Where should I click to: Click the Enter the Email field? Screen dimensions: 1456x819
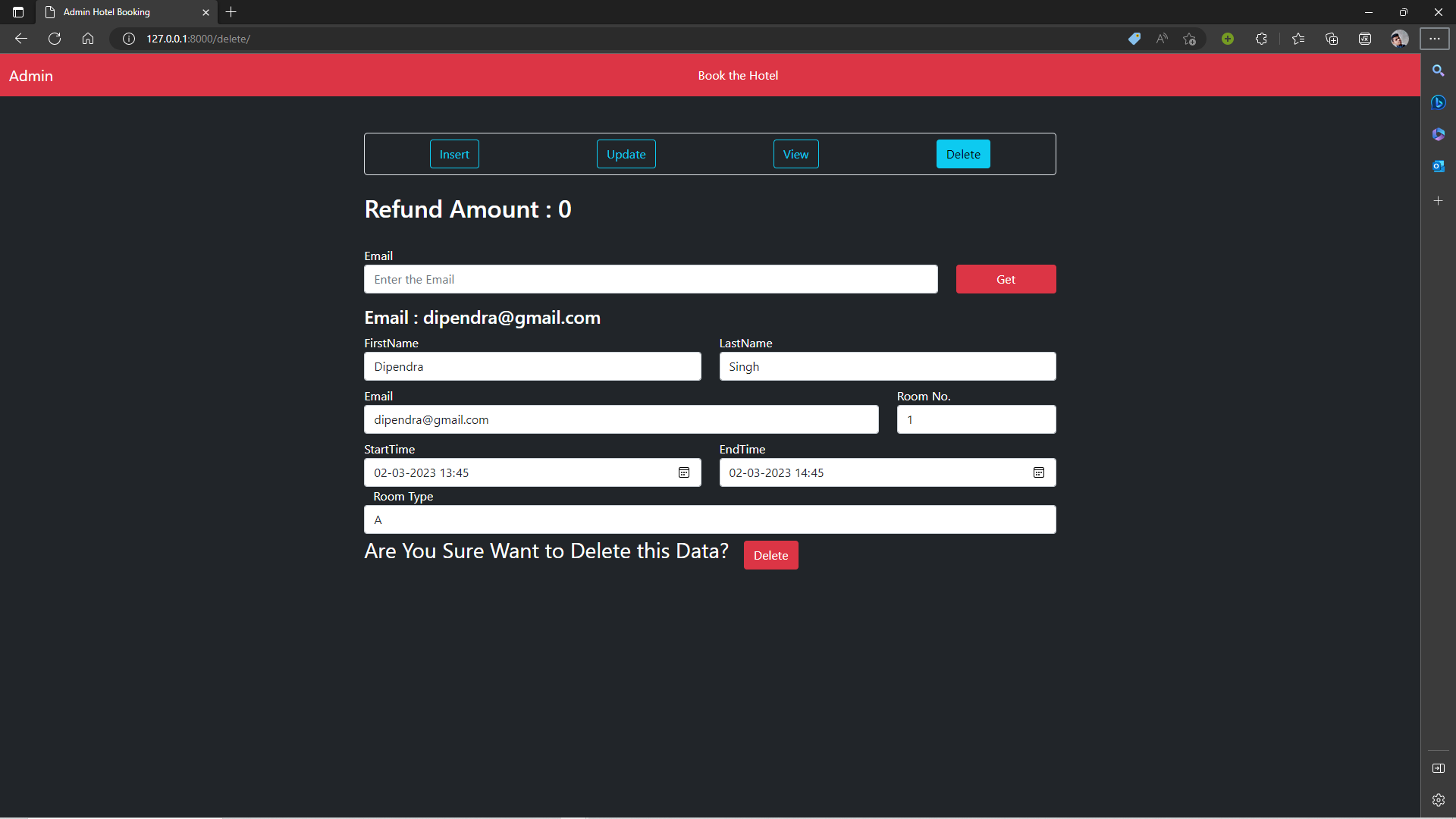click(651, 279)
